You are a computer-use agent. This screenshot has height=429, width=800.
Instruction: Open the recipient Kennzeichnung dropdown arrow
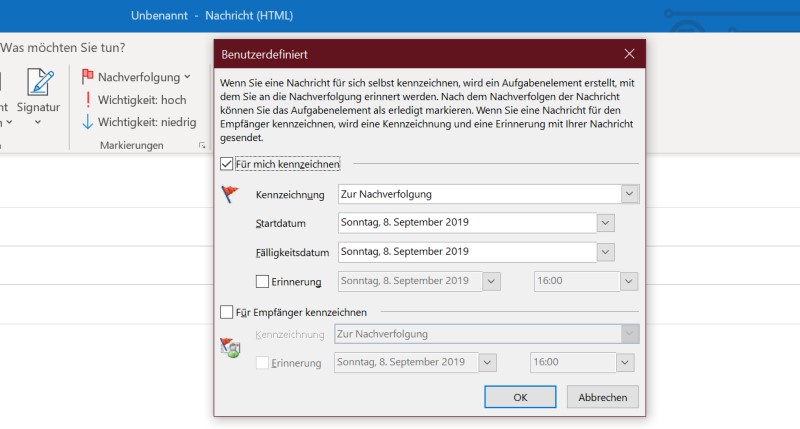coord(630,334)
